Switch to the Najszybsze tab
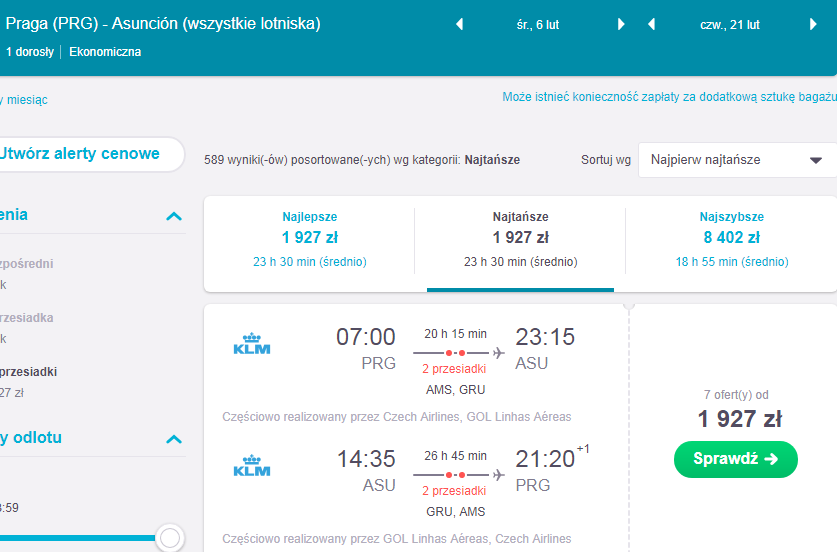 click(731, 239)
